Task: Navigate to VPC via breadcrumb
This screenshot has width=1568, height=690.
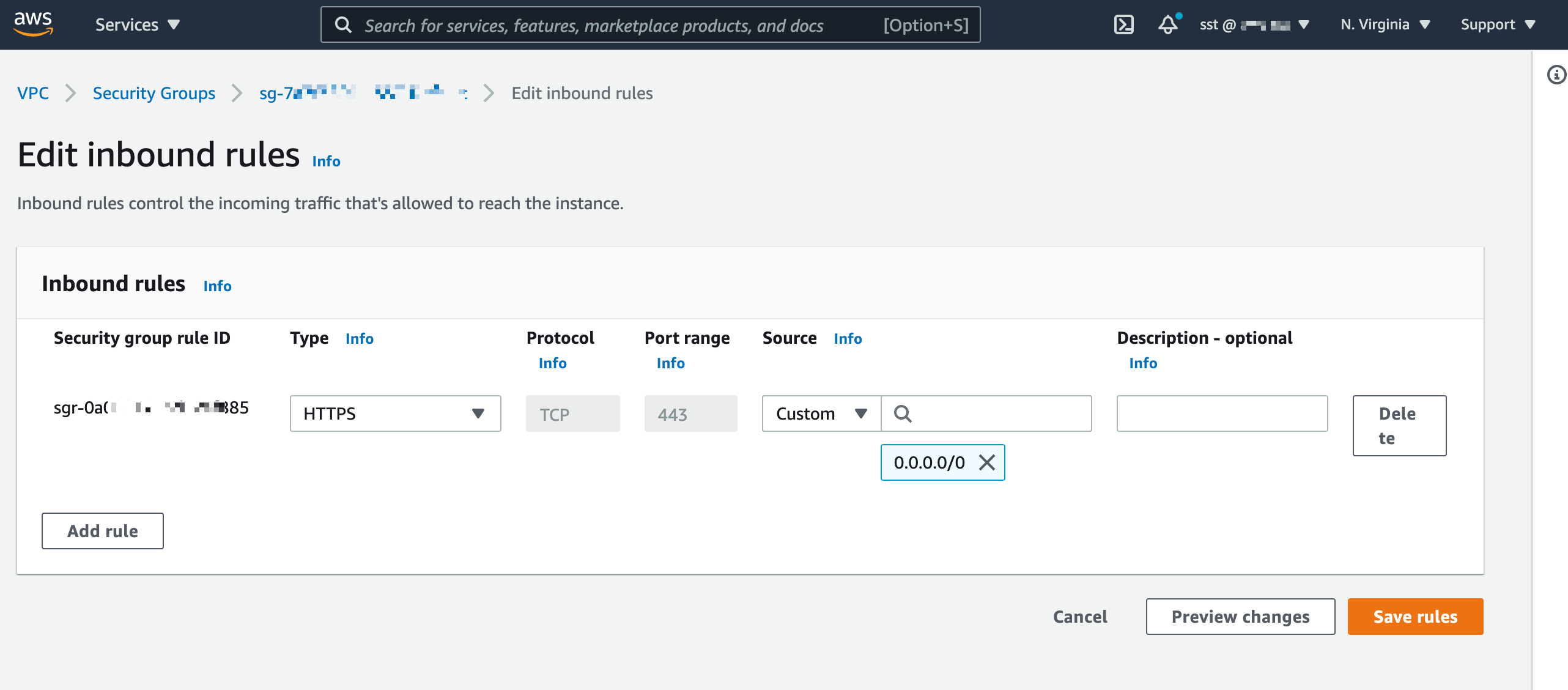Action: (33, 93)
